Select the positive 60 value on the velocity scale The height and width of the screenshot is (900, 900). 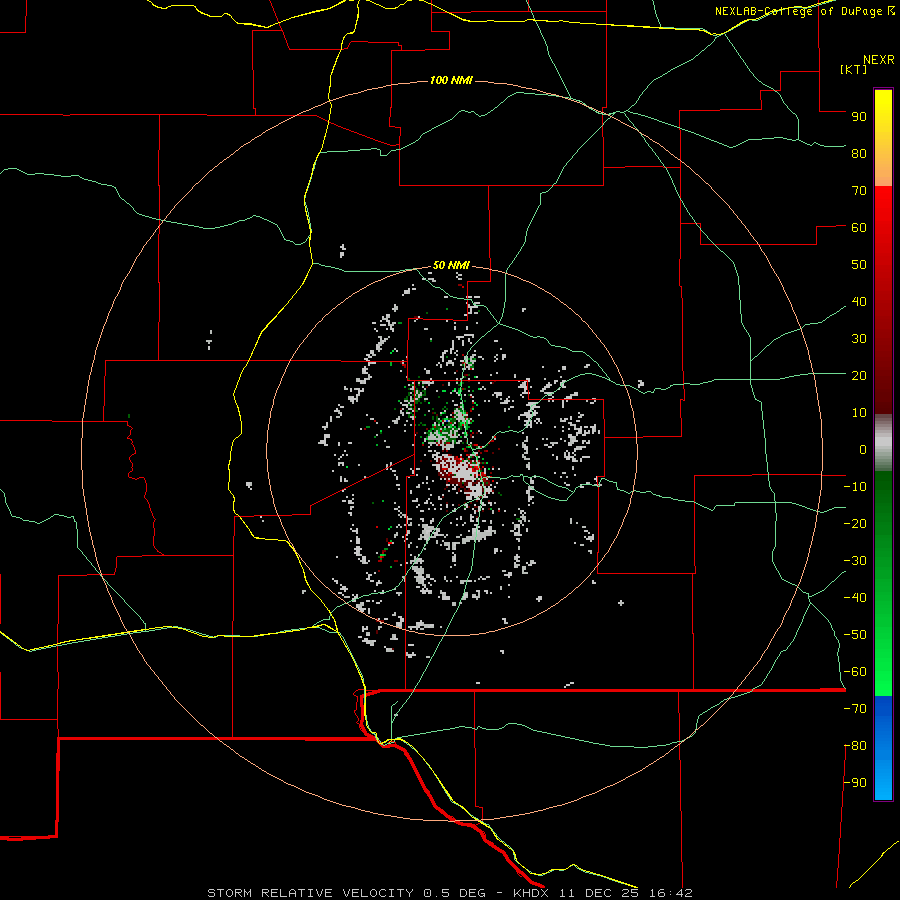[x=859, y=227]
